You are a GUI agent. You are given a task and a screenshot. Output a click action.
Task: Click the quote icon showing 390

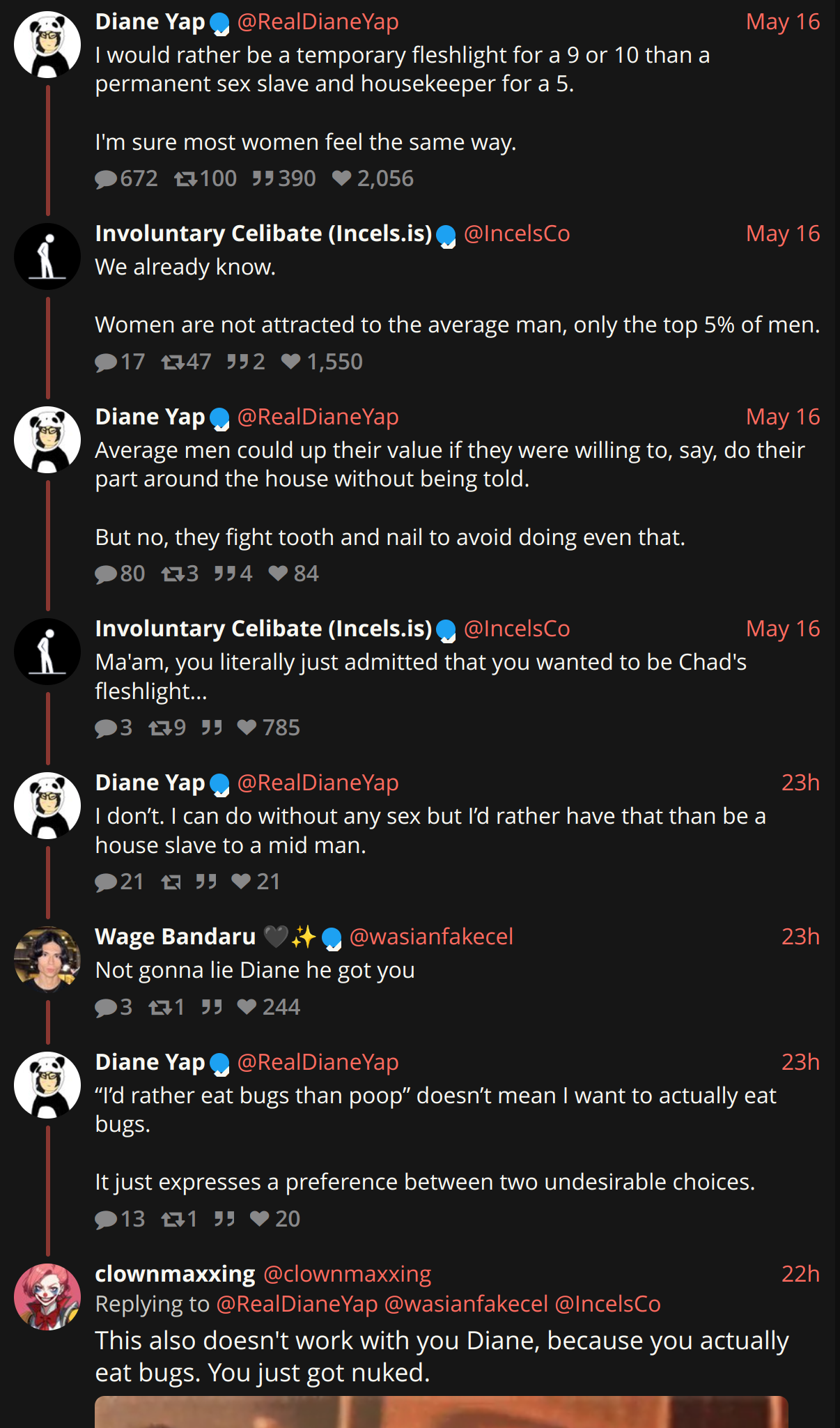[x=263, y=179]
